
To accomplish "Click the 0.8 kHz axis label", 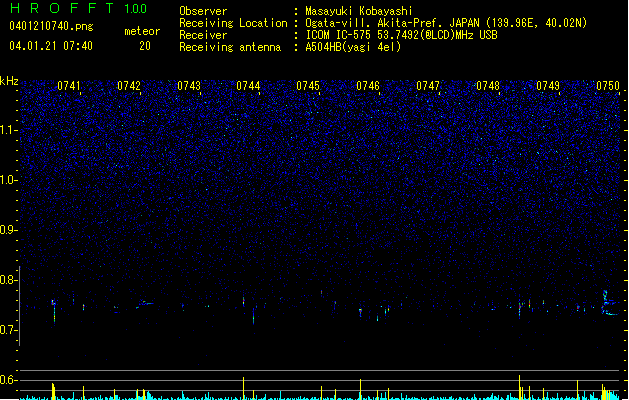I will click(8, 280).
